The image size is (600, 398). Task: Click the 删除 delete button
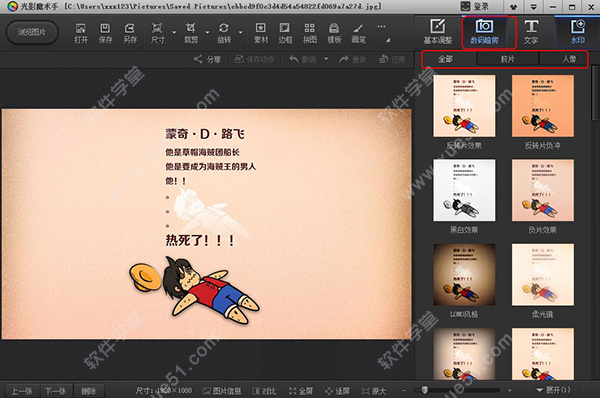tap(89, 391)
